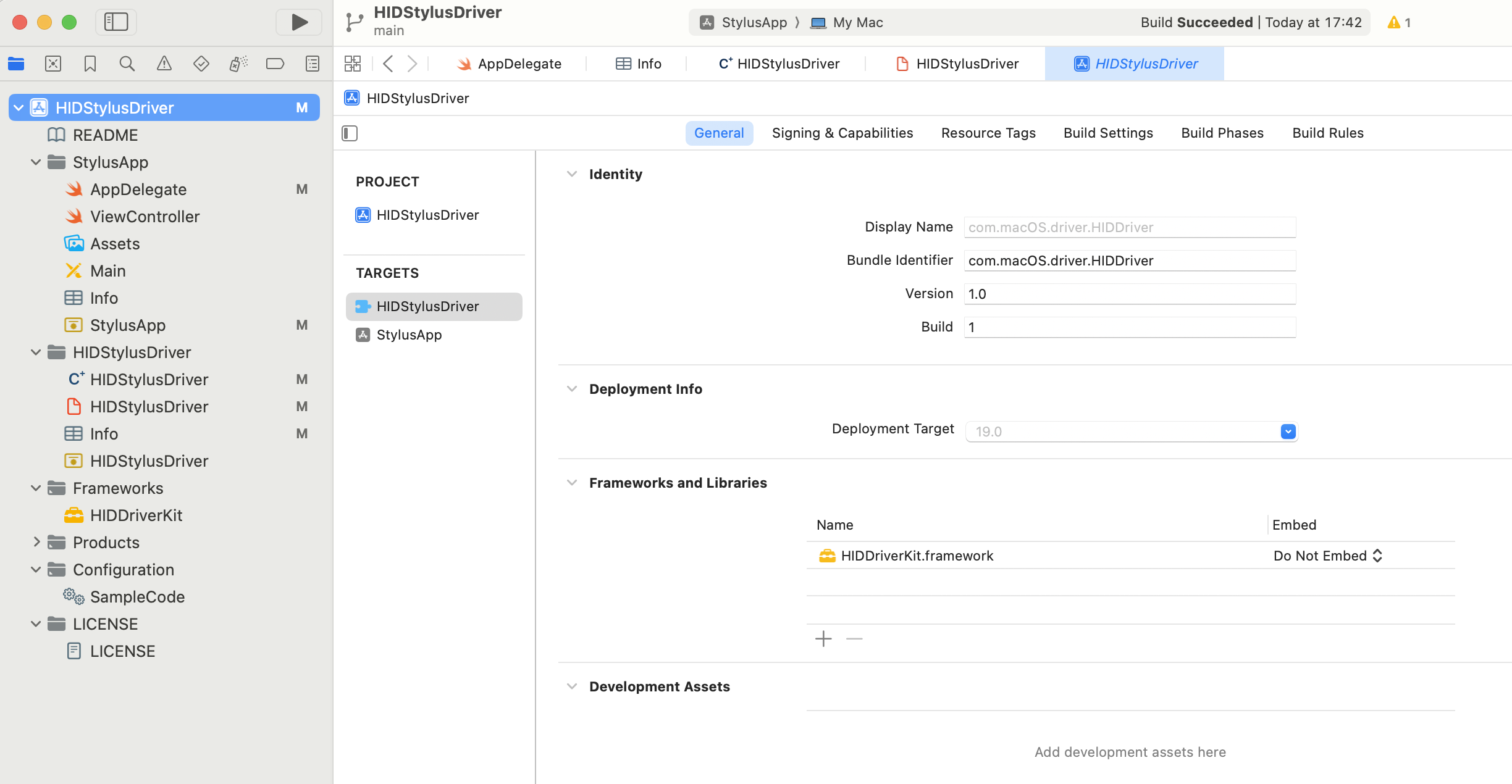Open the Do Not Embed popup

[x=1327, y=556]
